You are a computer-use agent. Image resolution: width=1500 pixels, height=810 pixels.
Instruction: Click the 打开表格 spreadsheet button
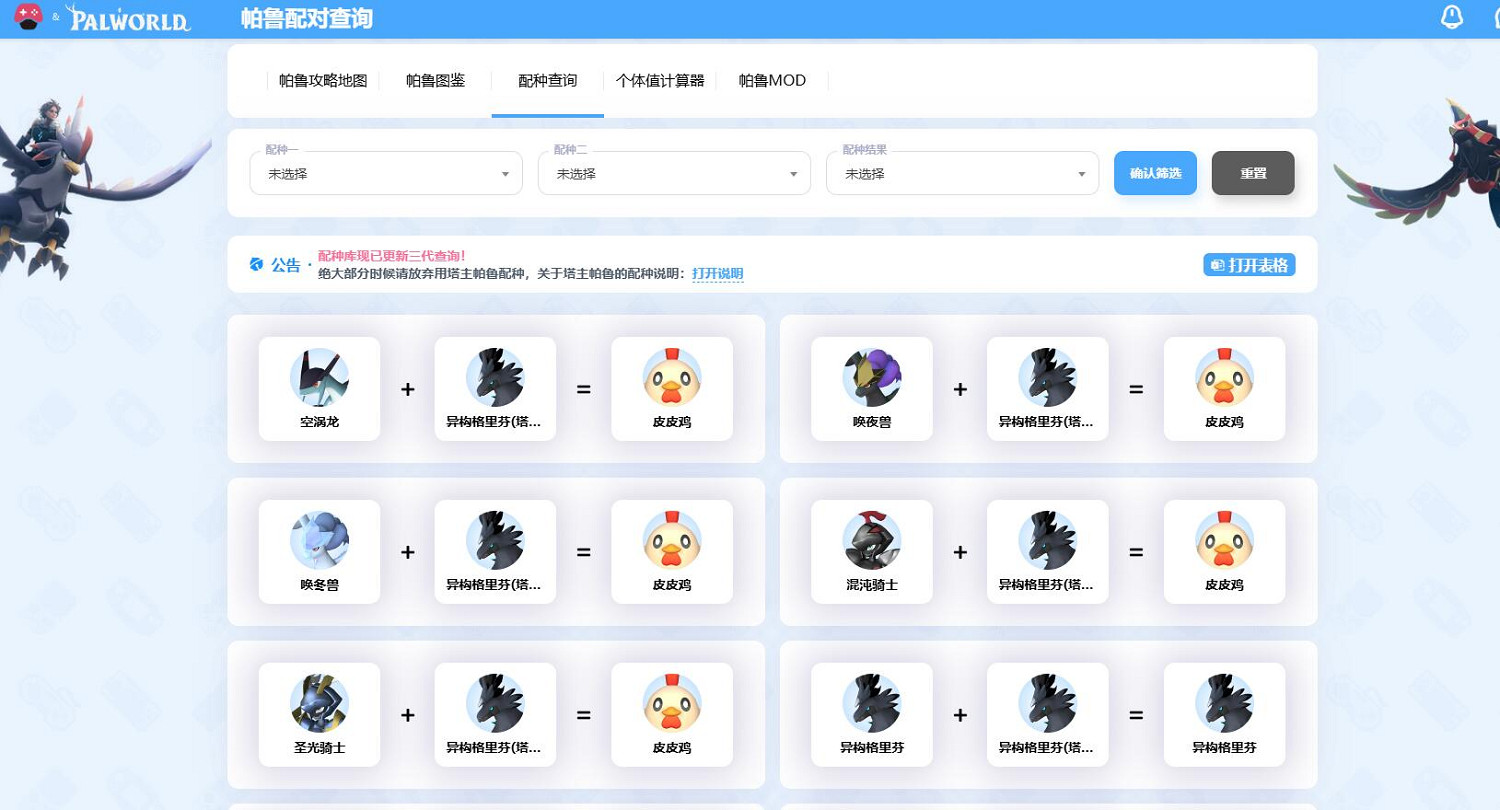(x=1248, y=264)
